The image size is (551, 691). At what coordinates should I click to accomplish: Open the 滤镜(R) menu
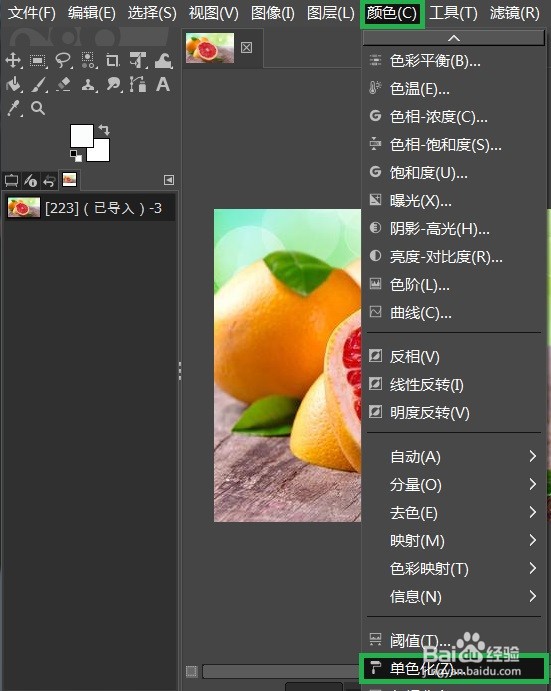(x=515, y=13)
